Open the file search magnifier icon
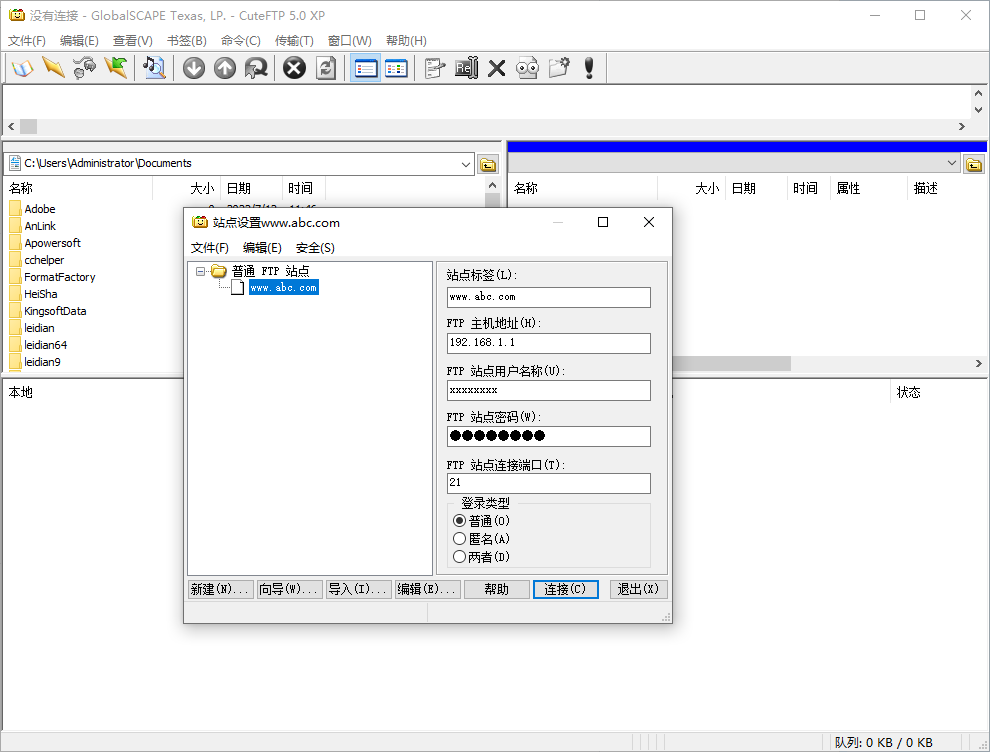This screenshot has width=990, height=752. coord(154,68)
